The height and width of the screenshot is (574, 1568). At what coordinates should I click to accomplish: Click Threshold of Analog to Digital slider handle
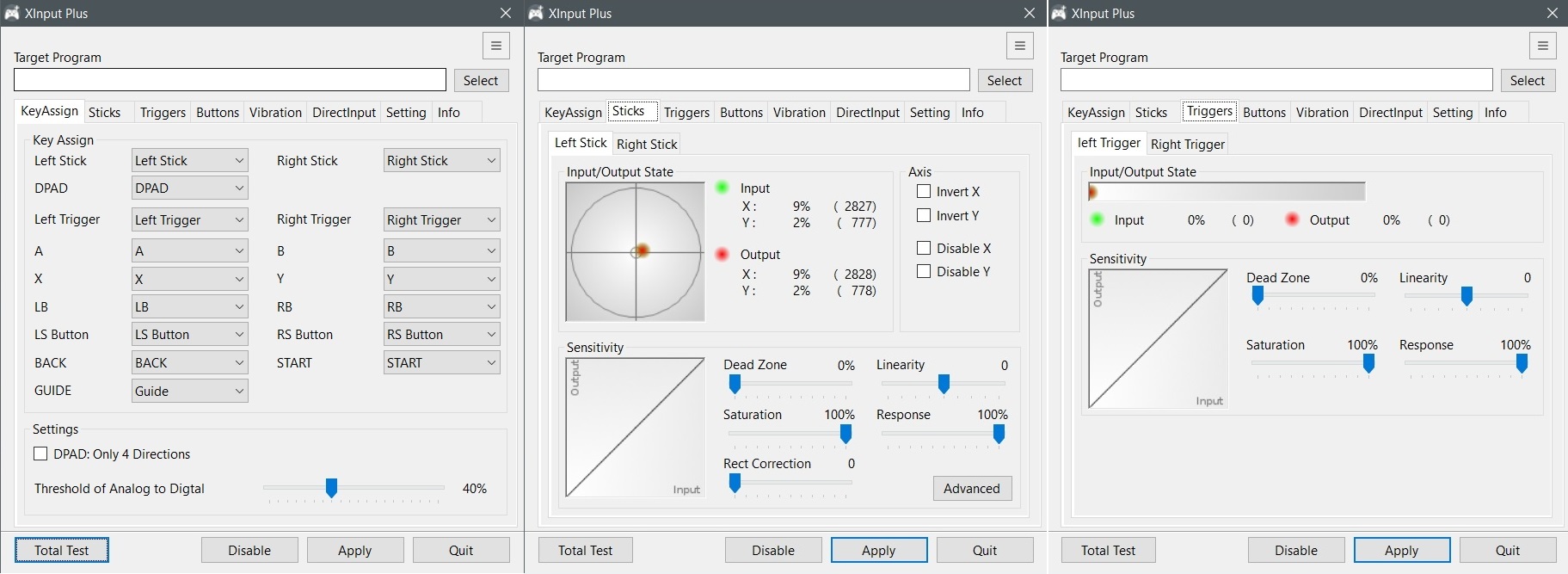331,488
